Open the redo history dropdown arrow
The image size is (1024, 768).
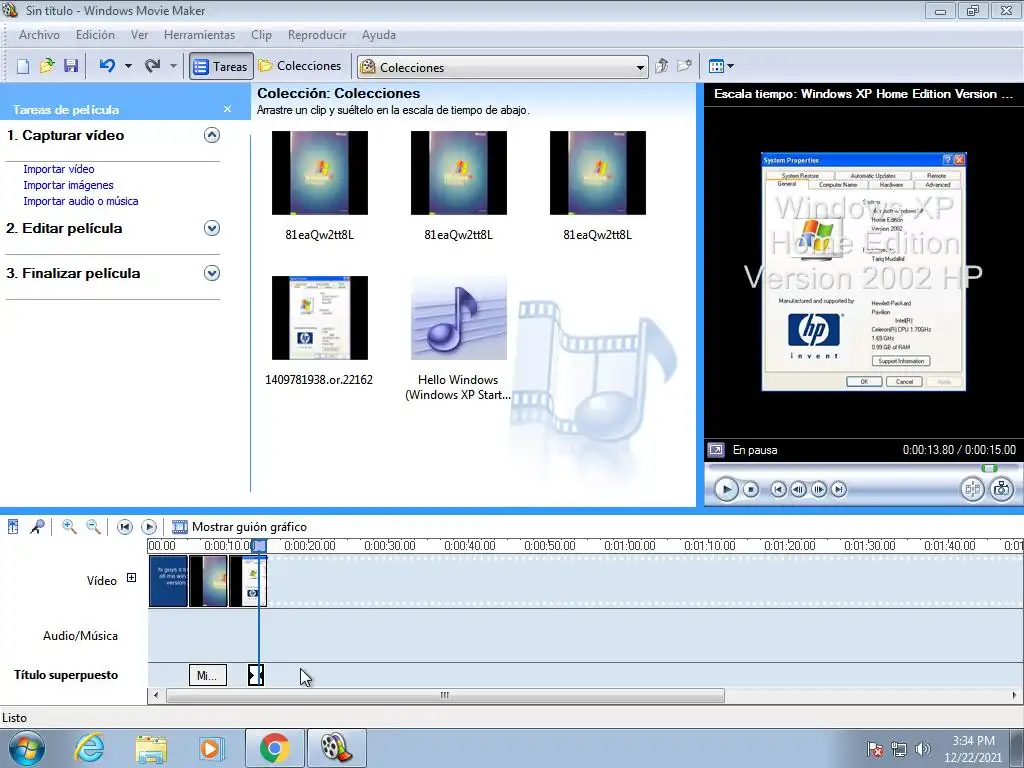click(x=173, y=66)
